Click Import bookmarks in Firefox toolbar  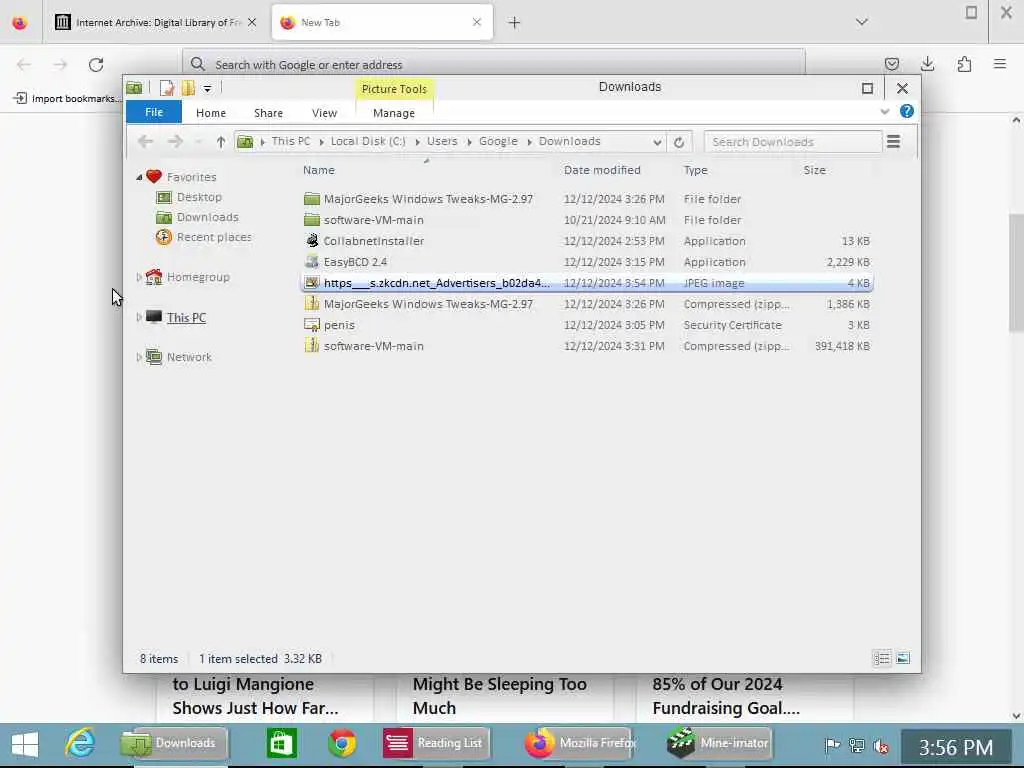67,99
